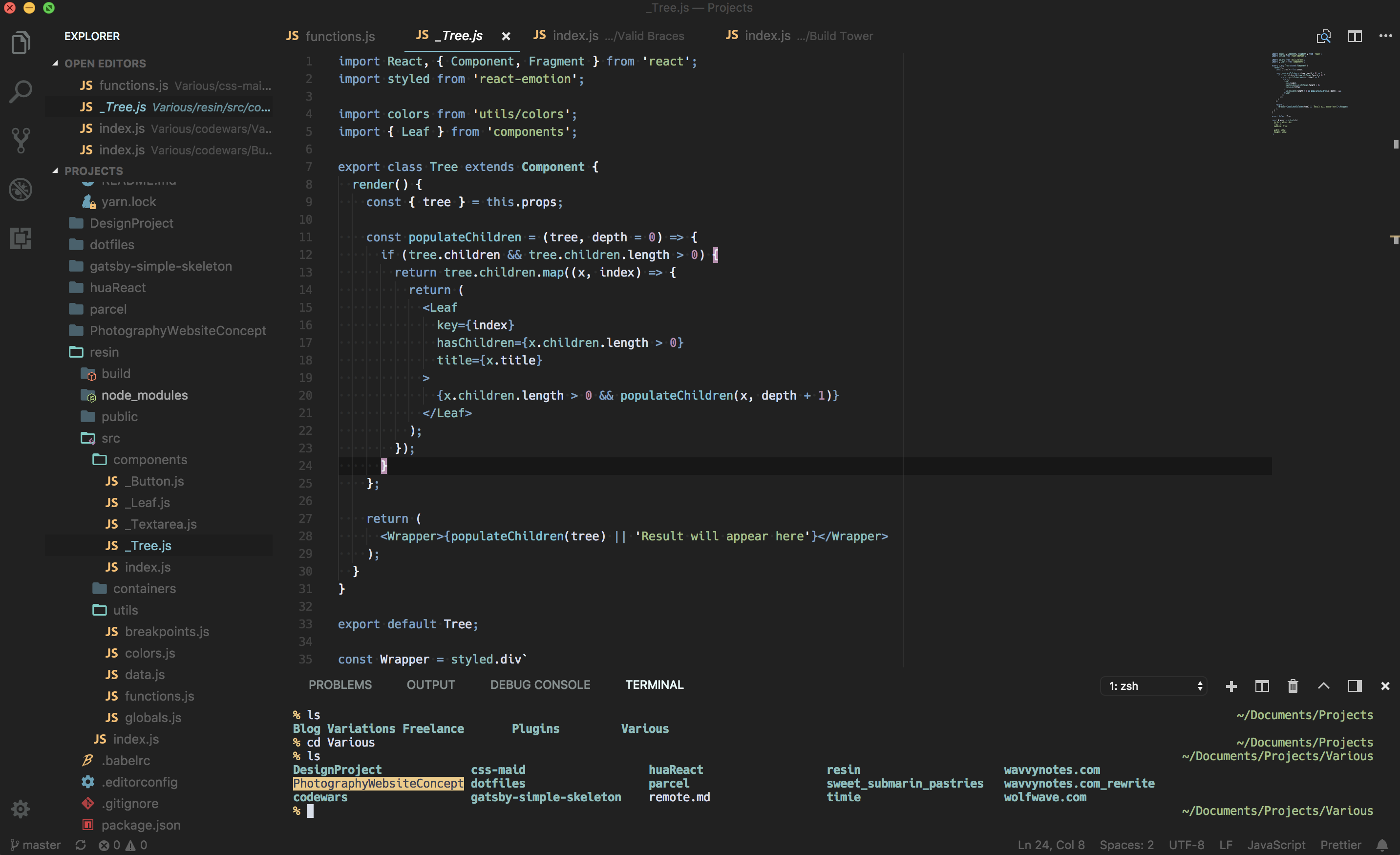Maximize terminal panel with chevron up
The image size is (1400, 855).
pyautogui.click(x=1323, y=685)
